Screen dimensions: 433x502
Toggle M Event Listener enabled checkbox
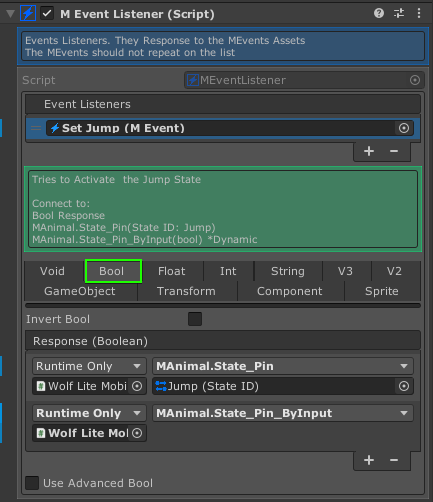pos(47,14)
